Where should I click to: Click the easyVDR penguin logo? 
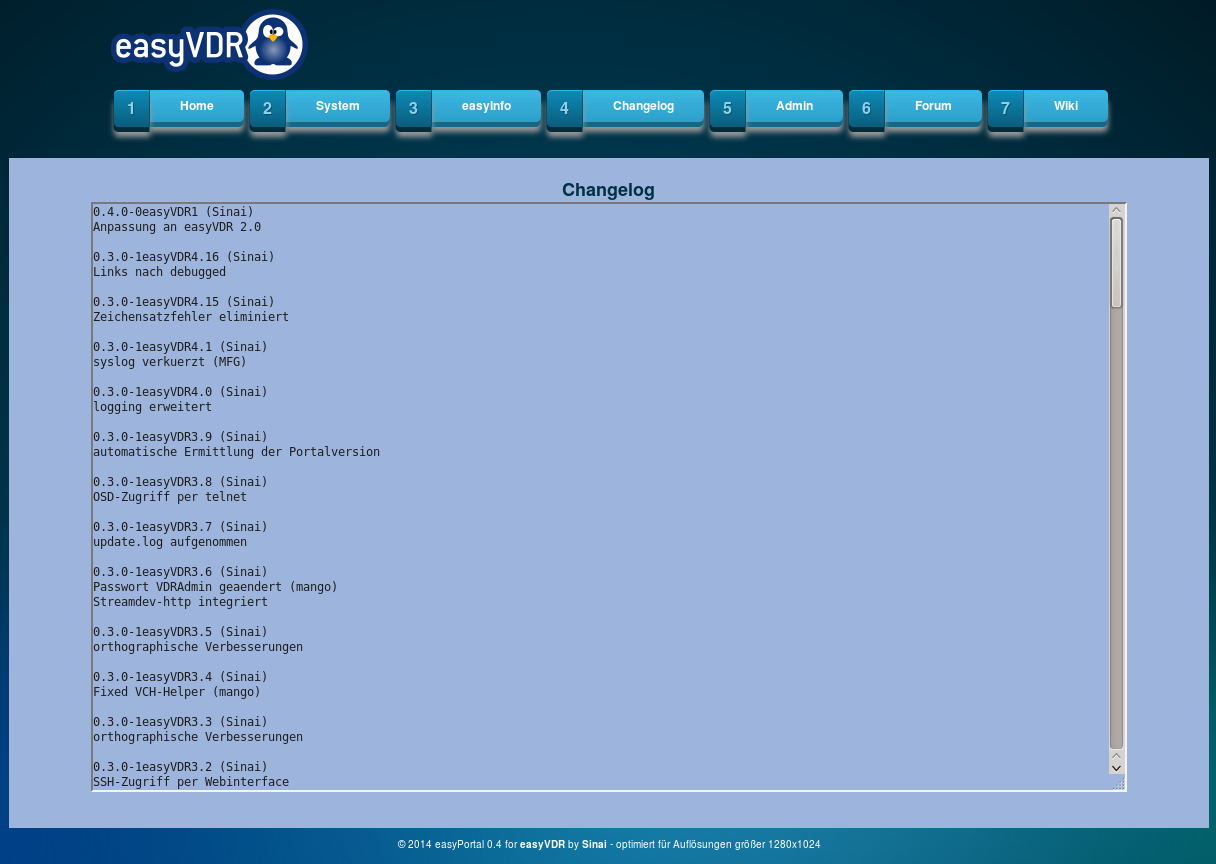[208, 45]
